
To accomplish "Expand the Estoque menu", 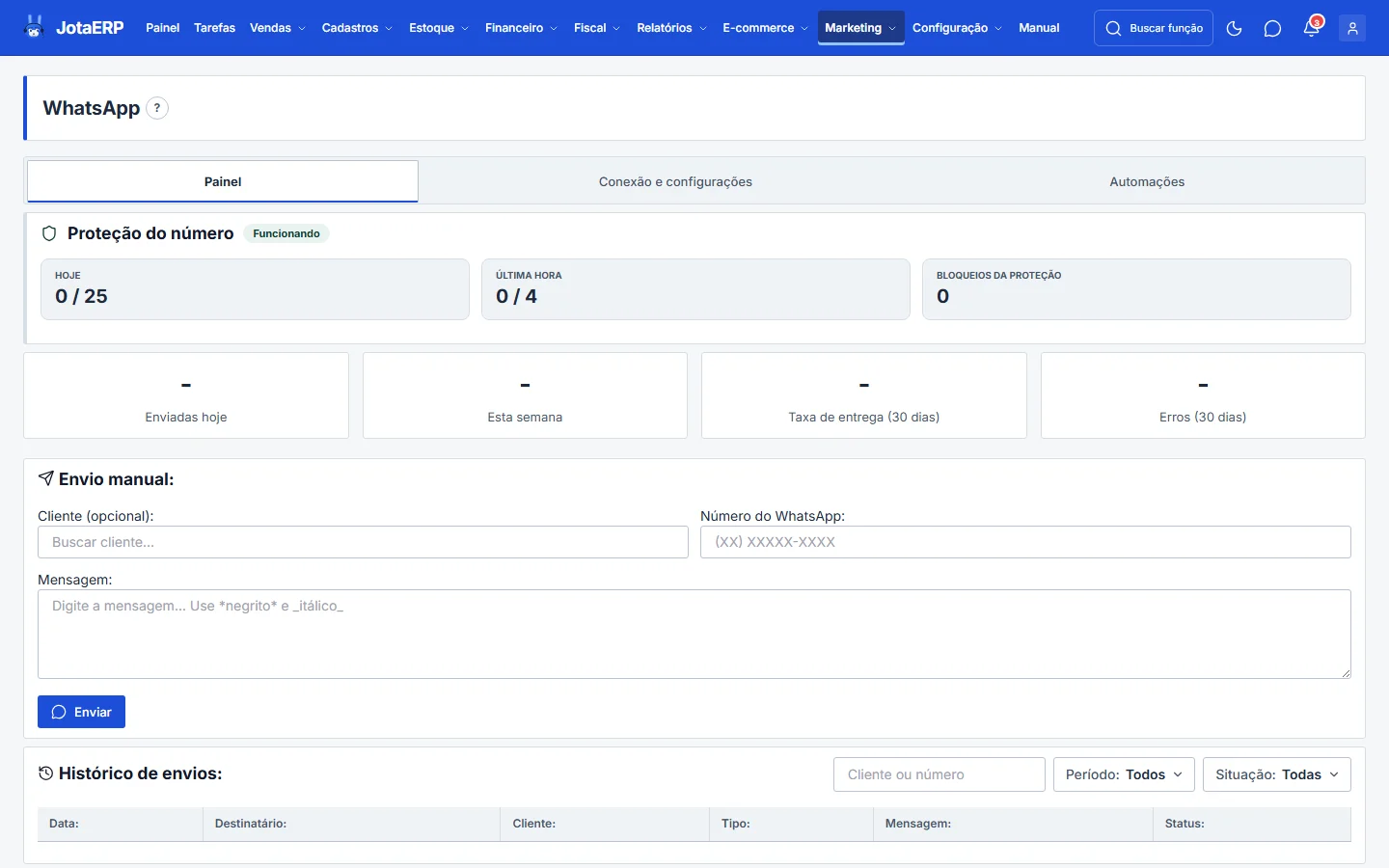I will click(439, 28).
